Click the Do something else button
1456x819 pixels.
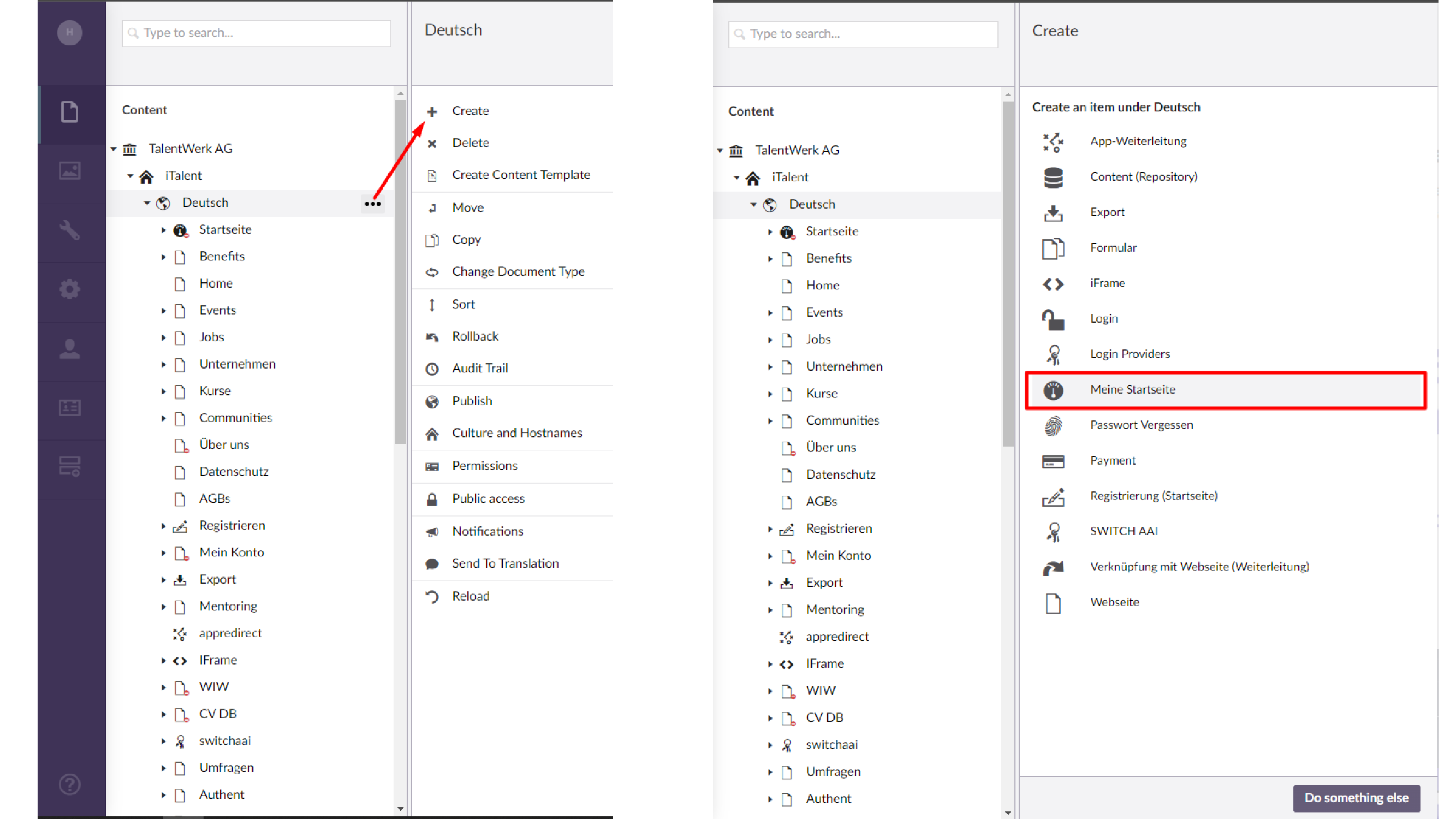pos(1356,798)
